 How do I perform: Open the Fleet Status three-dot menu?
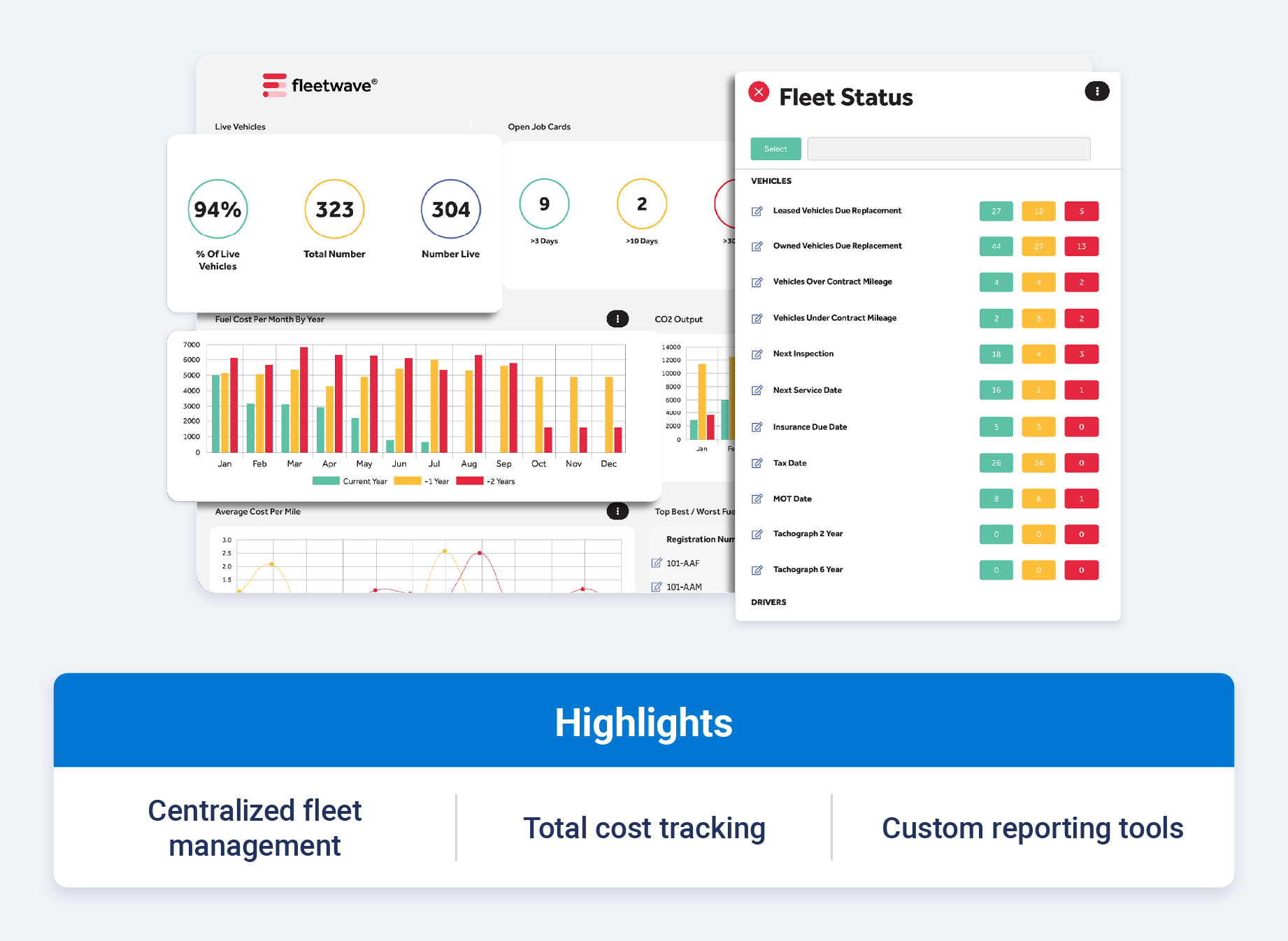pos(1096,91)
